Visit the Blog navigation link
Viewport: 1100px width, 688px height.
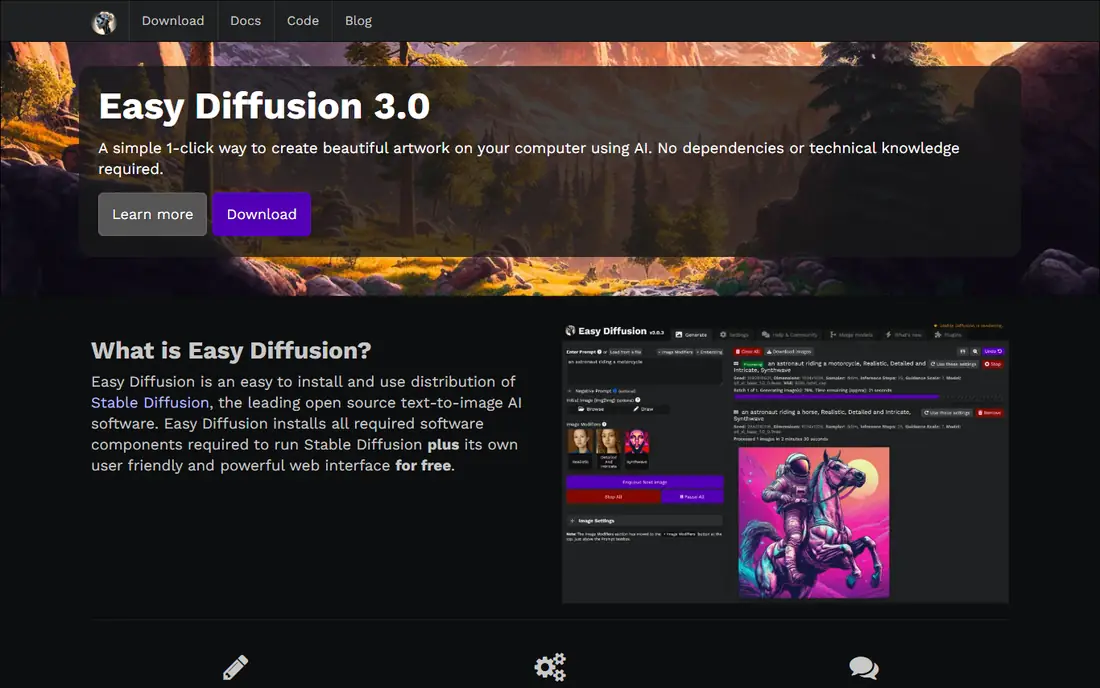(x=358, y=21)
